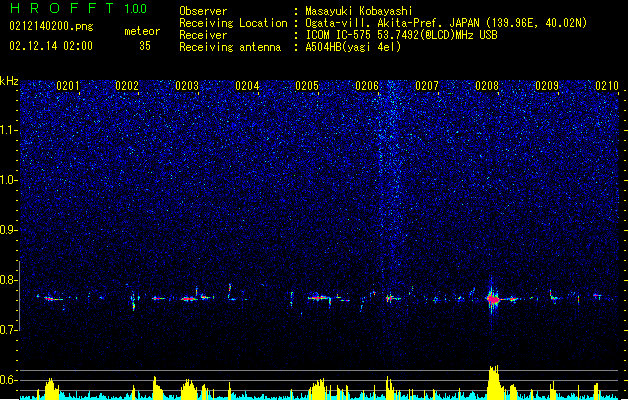Viewport: 629px width, 400px height.
Task: Click the HROFFT title text
Action: [62, 8]
